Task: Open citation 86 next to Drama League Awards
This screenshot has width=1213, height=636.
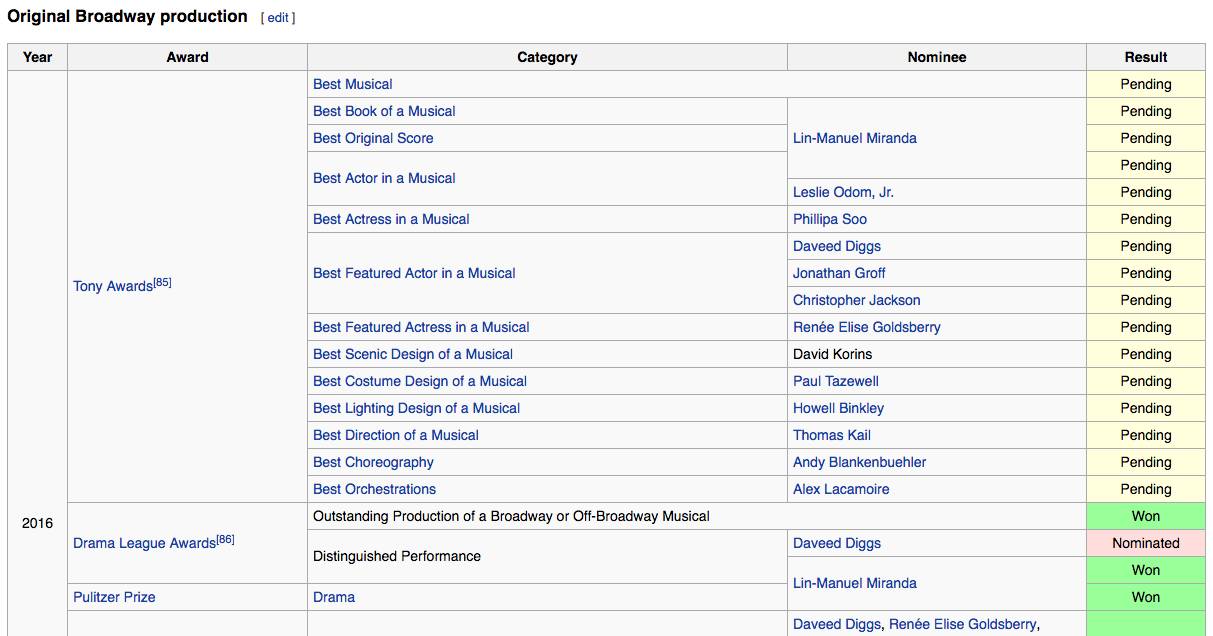Action: point(225,539)
